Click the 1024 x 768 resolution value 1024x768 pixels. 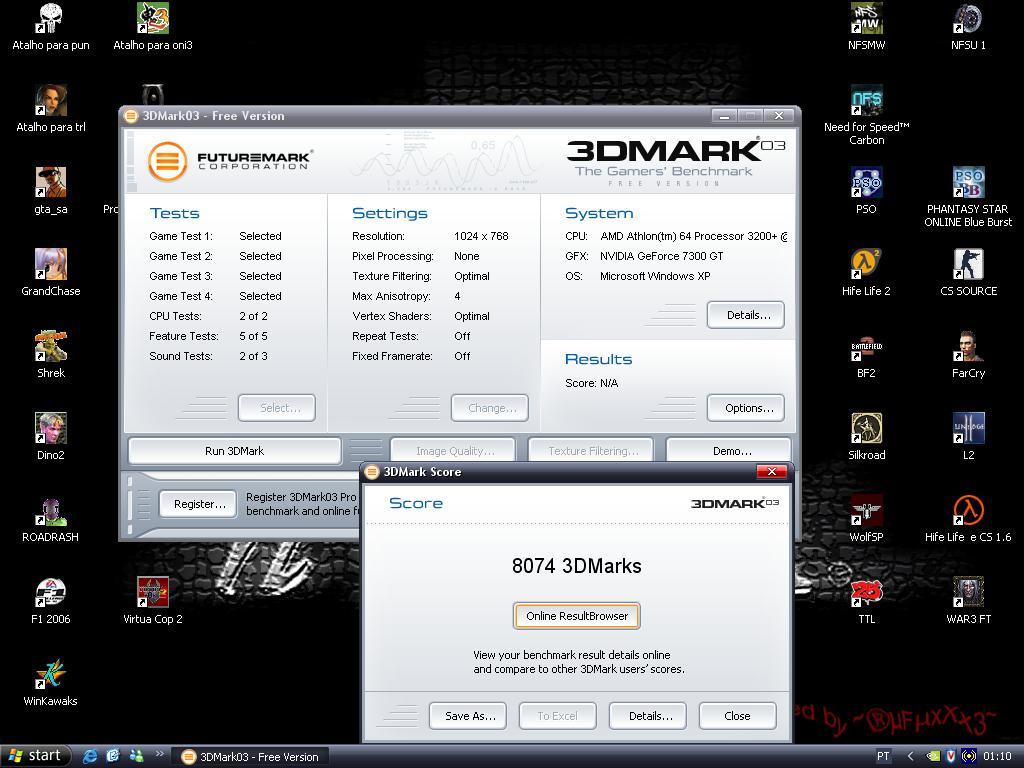(481, 236)
